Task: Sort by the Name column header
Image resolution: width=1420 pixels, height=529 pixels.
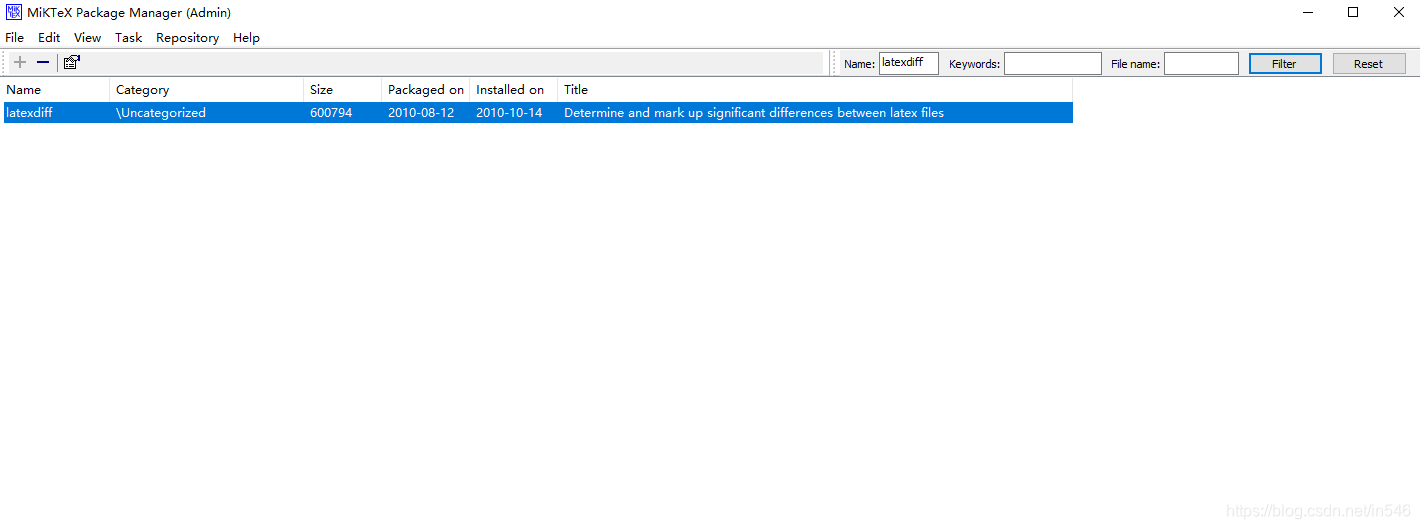Action: tap(56, 90)
